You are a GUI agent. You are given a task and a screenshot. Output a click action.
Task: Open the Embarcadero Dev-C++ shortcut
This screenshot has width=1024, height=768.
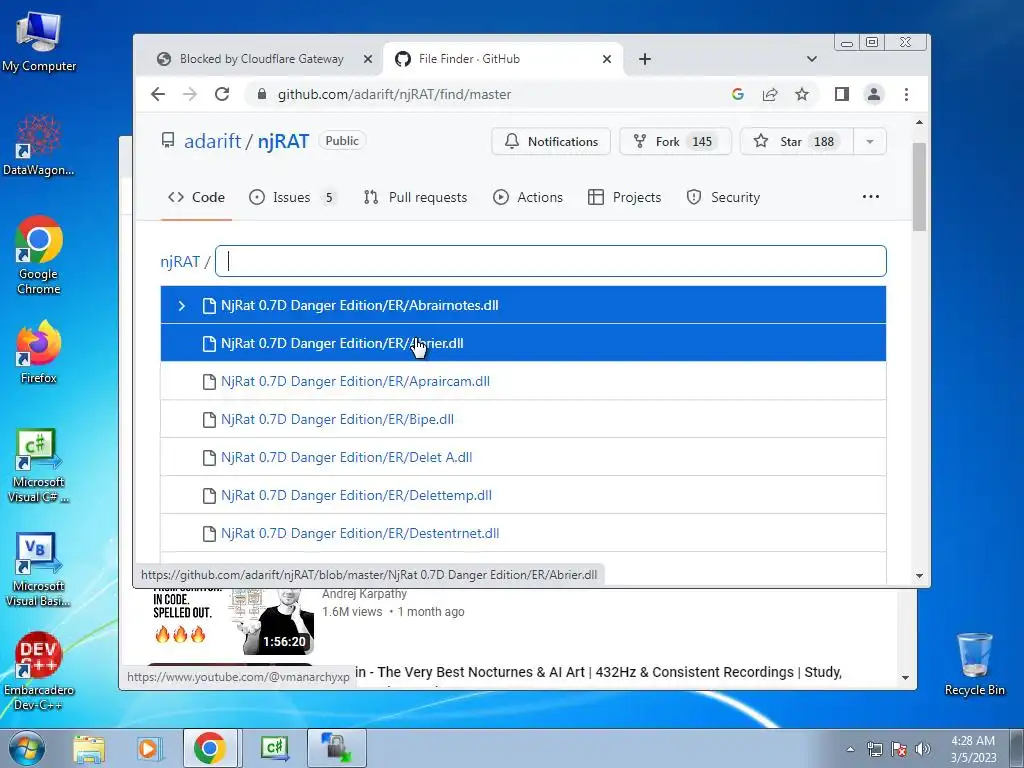click(39, 671)
